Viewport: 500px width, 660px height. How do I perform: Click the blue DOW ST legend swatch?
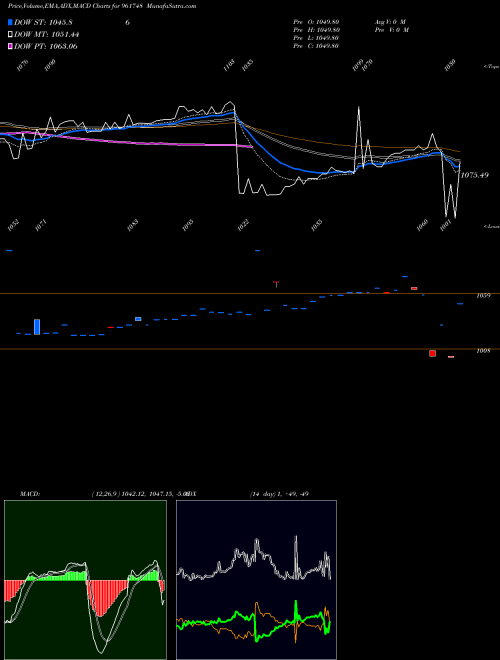(10, 22)
